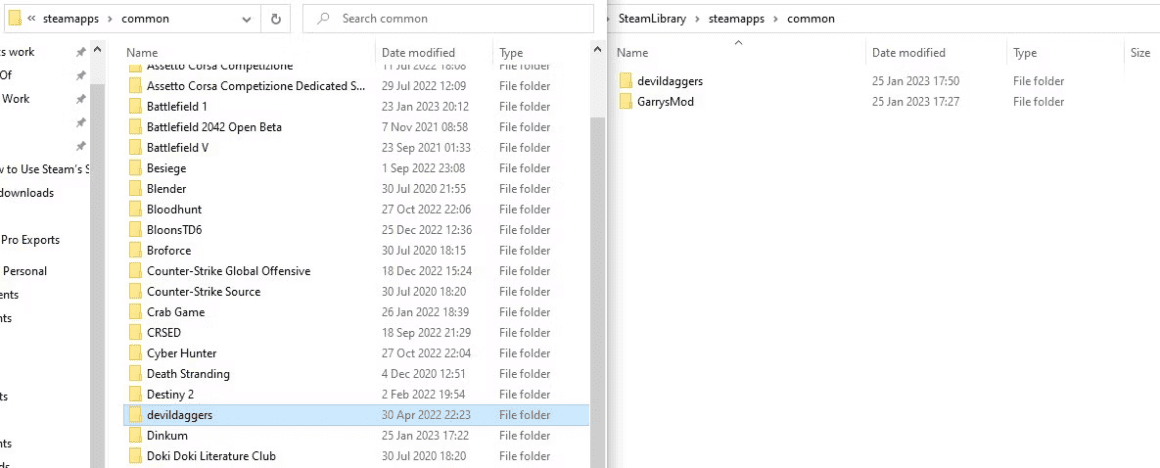Viewport: 1160px width, 468px height.
Task: Select the Besiege folder icon
Action: point(135,169)
